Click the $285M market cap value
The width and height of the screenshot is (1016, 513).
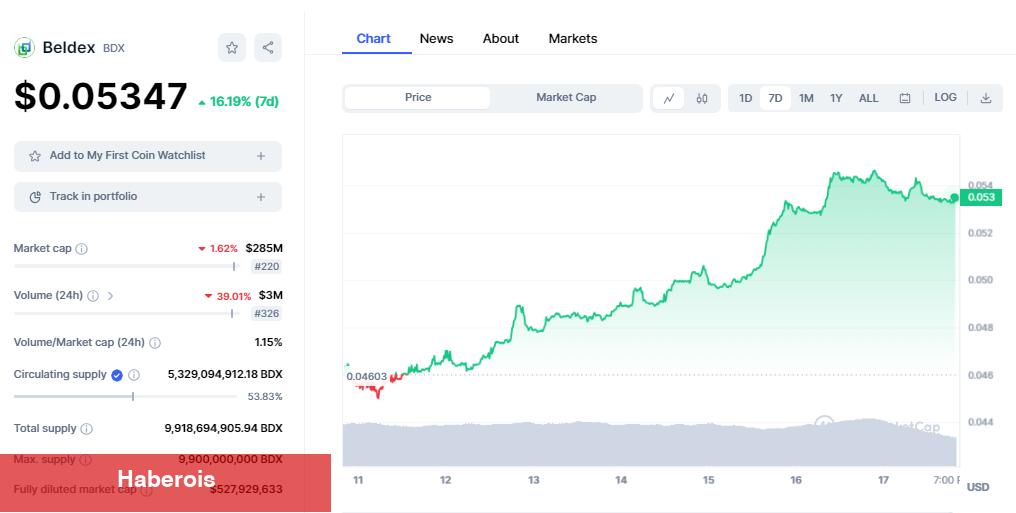point(264,249)
